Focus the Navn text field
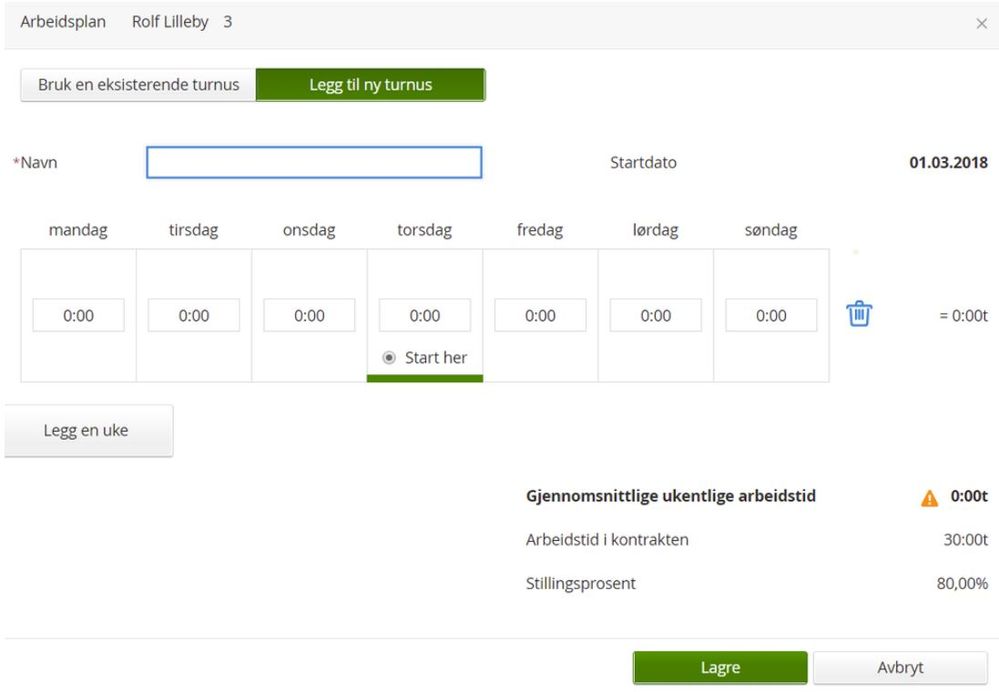Image resolution: width=999 pixels, height=692 pixels. click(314, 163)
